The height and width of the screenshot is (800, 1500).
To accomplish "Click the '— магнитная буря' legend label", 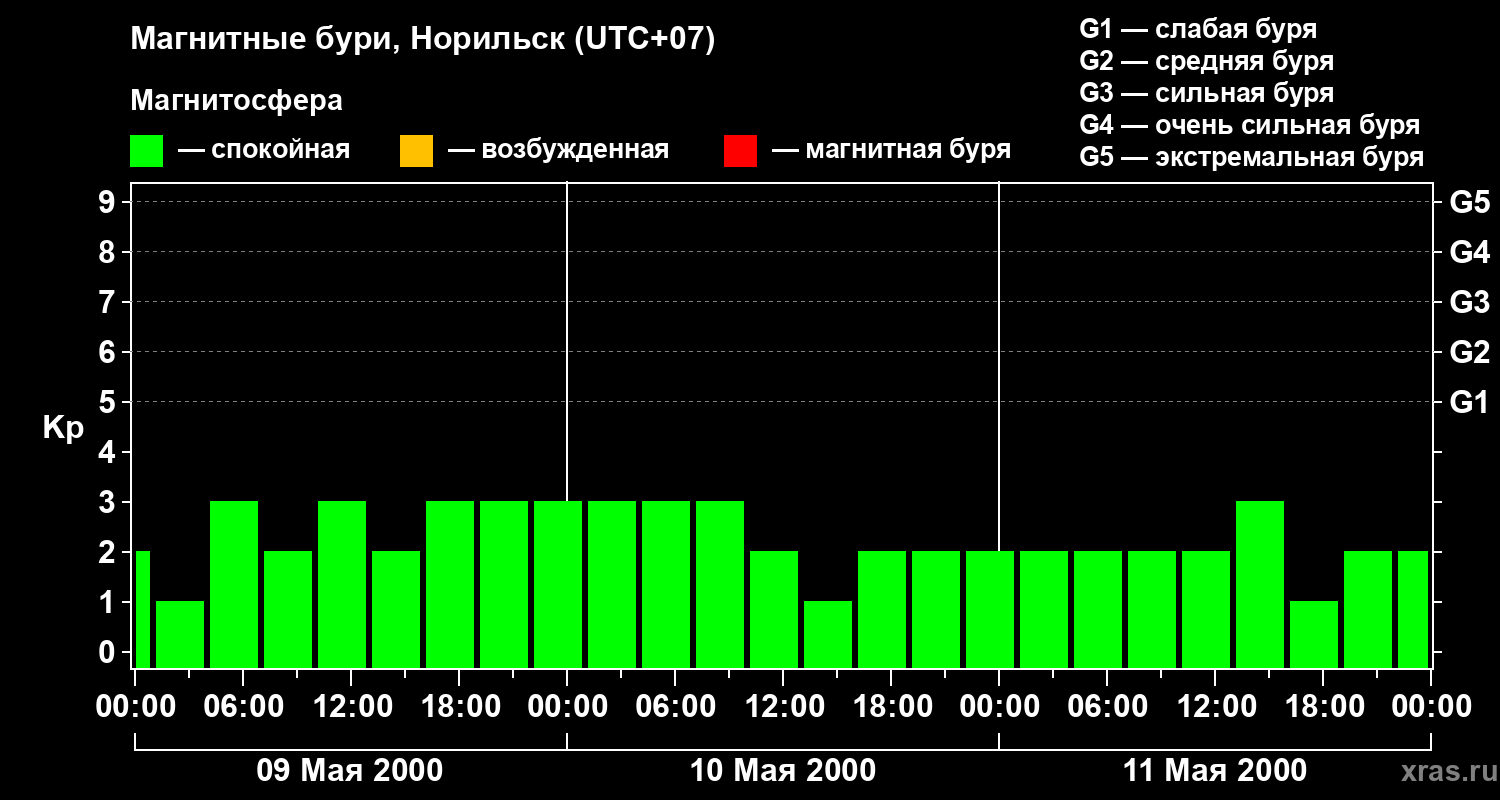I will point(891,151).
